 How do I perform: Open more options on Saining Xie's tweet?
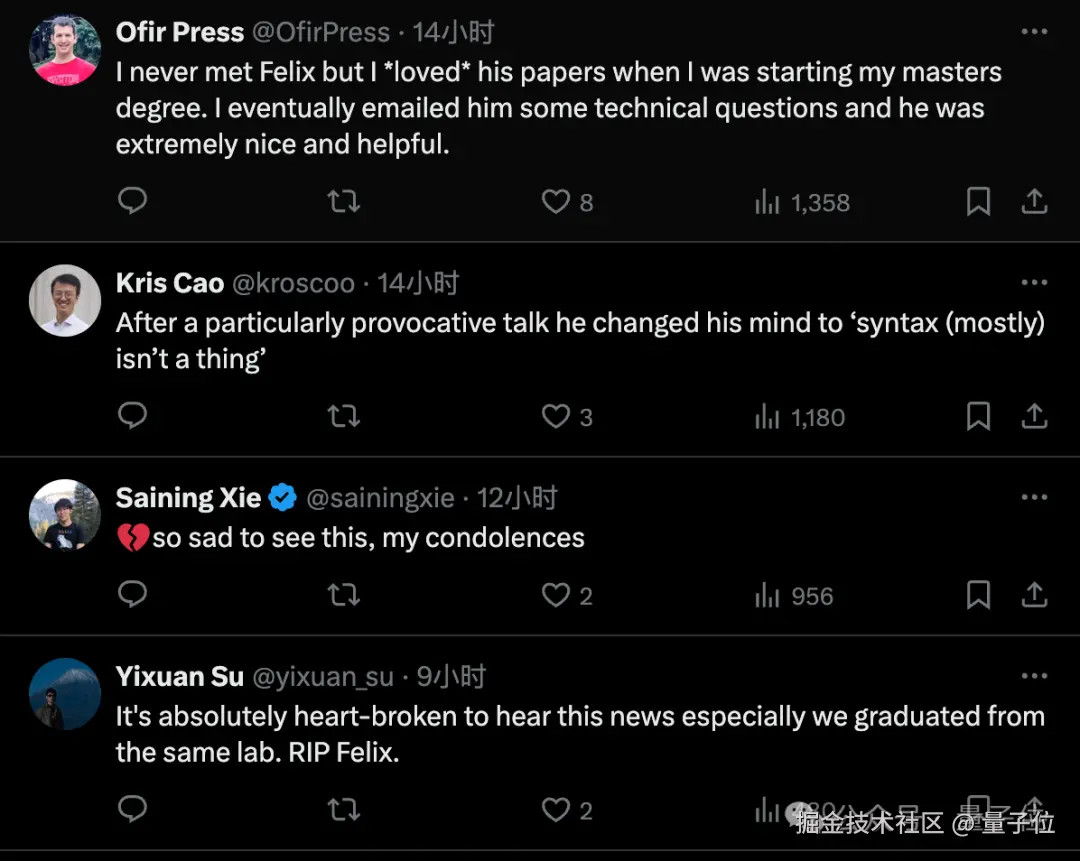coord(1034,497)
